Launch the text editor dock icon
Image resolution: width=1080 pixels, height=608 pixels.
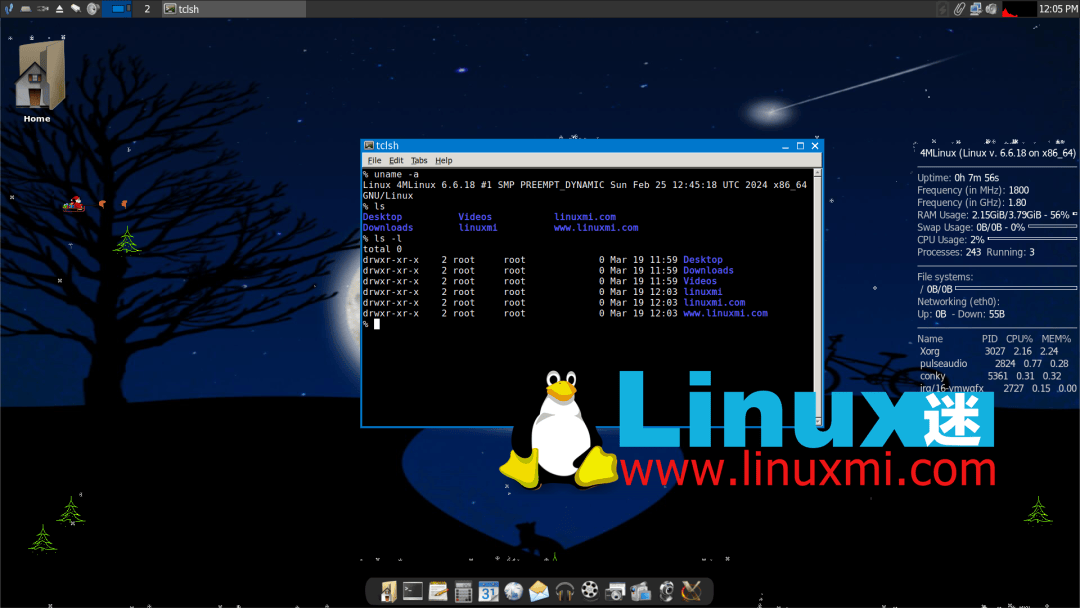(x=438, y=591)
